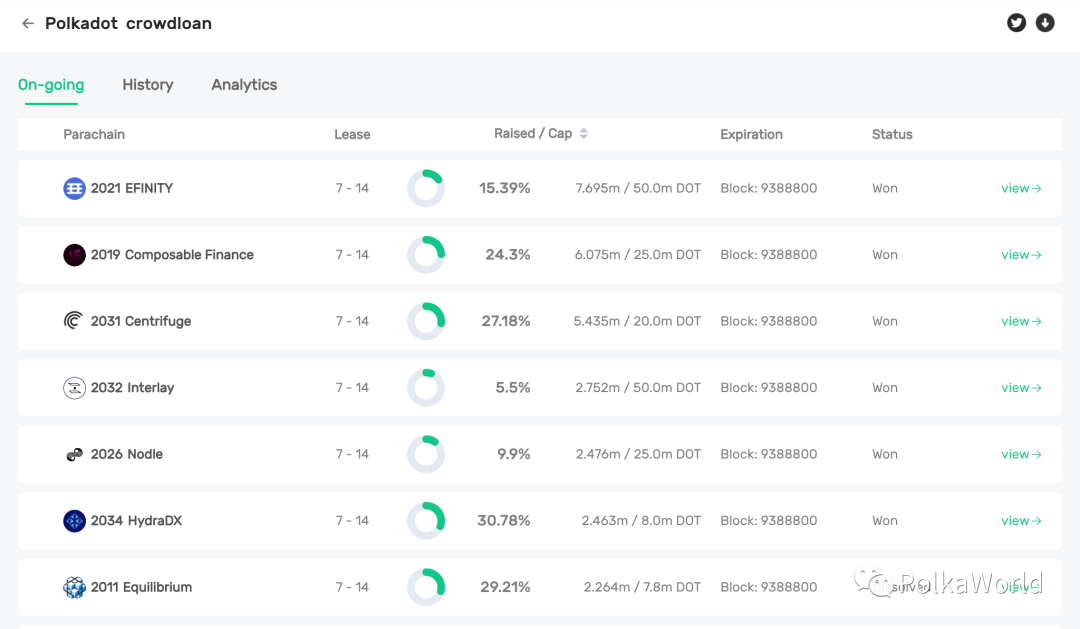Click the 30.78% percentage for HydraDX
This screenshot has height=629, width=1080.
point(503,521)
